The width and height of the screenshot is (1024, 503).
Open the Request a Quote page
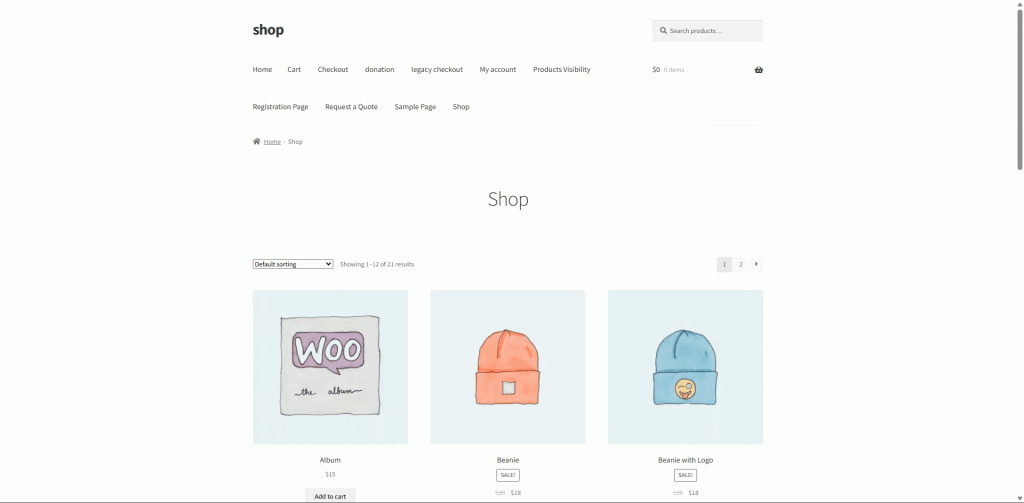351,106
